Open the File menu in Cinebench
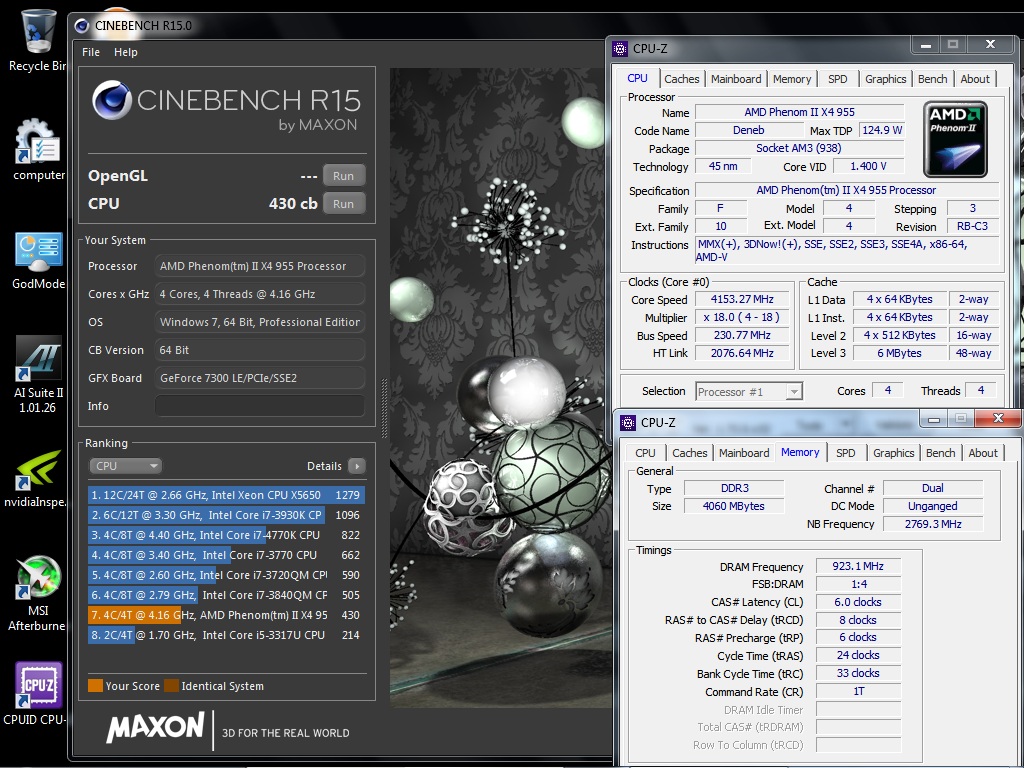 (91, 52)
